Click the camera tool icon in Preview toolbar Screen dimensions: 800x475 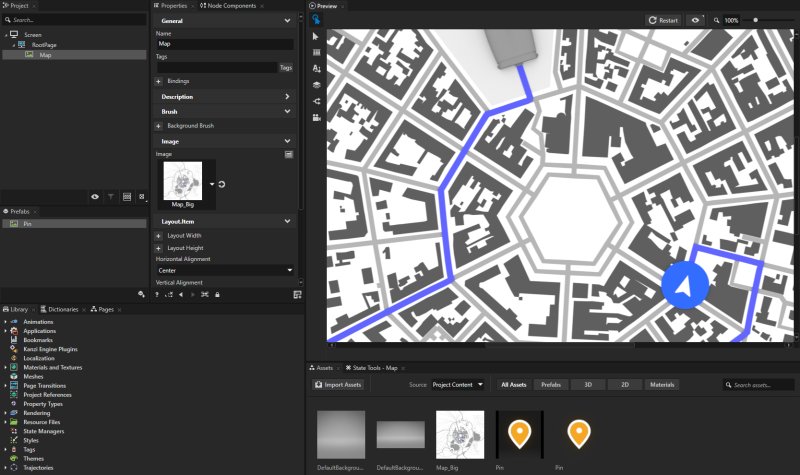coord(316,117)
